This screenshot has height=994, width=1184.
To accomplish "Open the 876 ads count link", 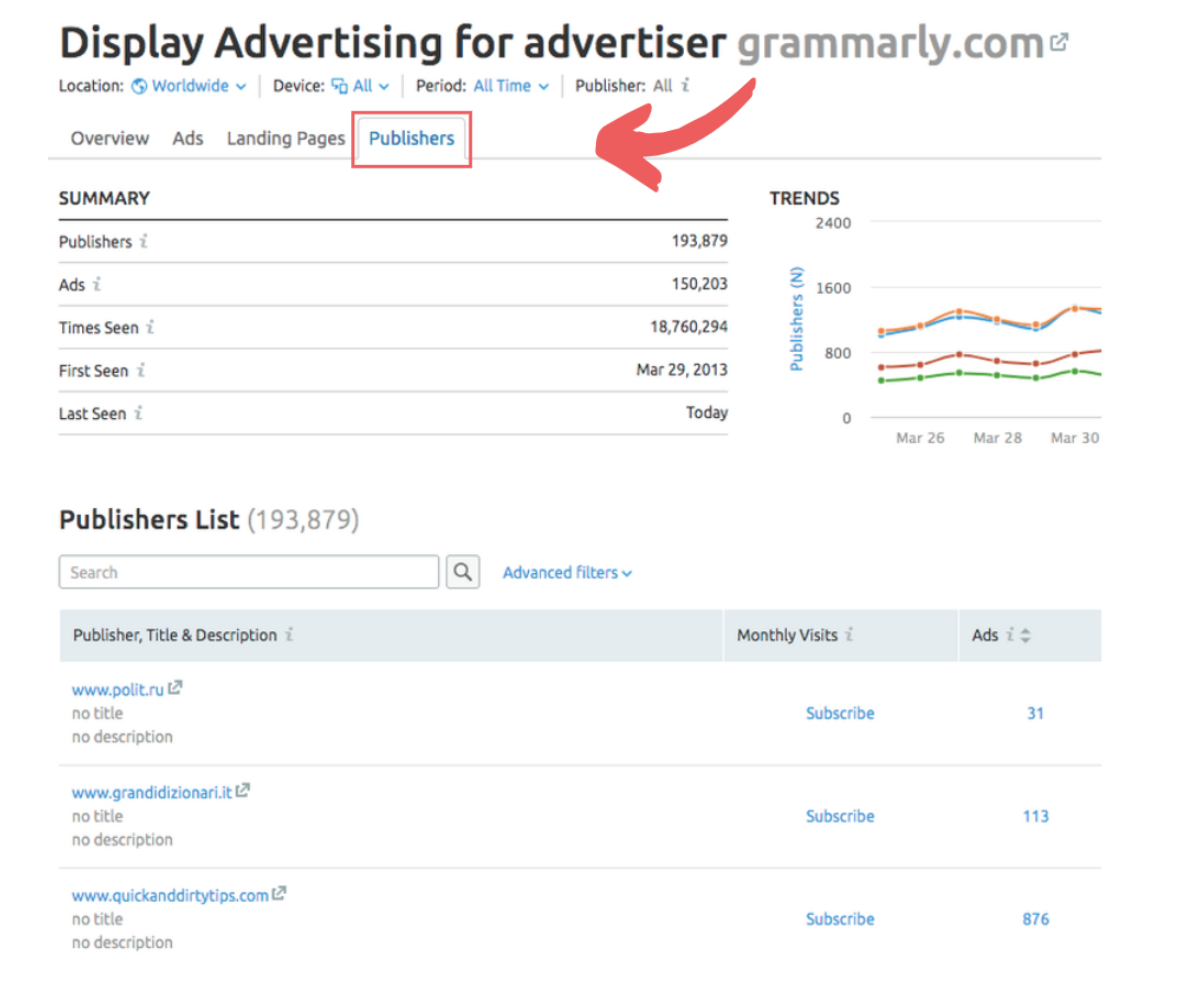I will (x=1035, y=918).
